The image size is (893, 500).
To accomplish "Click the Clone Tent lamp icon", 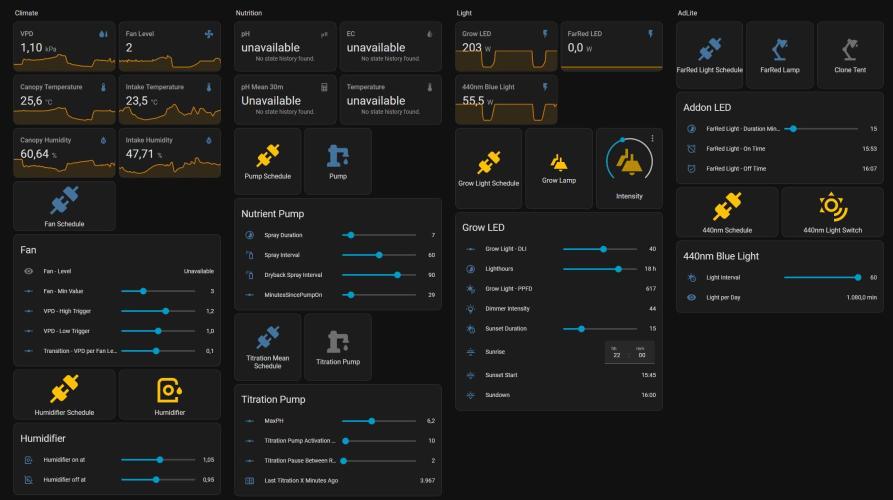I will point(850,50).
